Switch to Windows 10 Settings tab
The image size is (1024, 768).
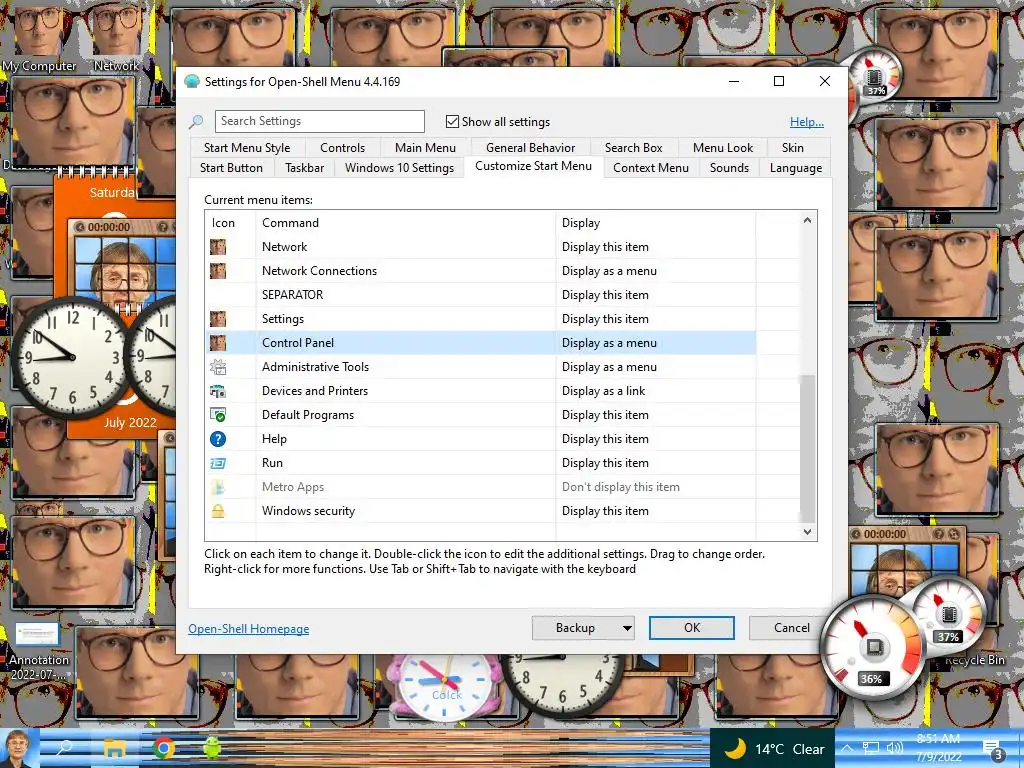tap(399, 168)
